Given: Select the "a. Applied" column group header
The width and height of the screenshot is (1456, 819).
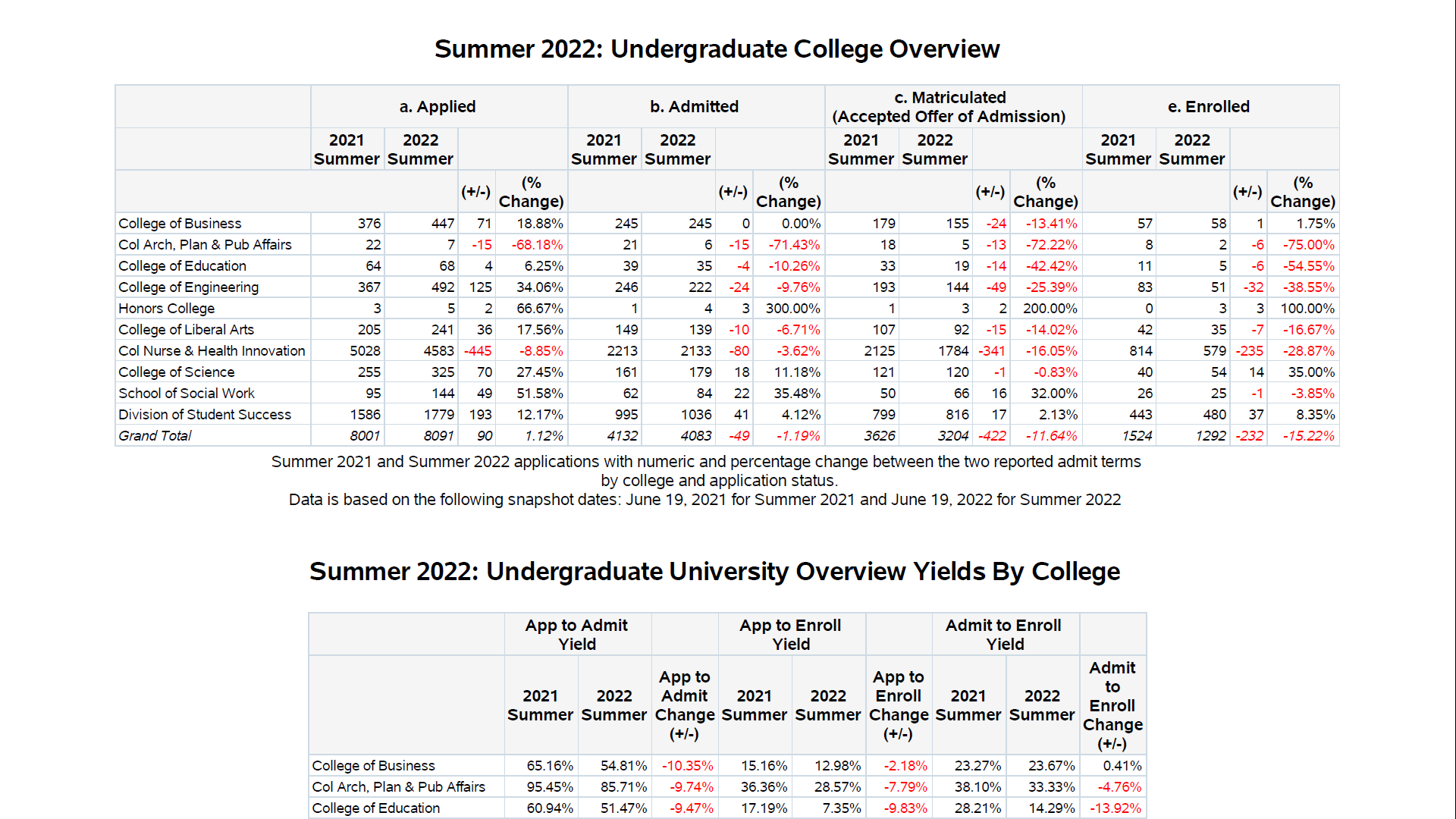Looking at the screenshot, I should (x=438, y=107).
